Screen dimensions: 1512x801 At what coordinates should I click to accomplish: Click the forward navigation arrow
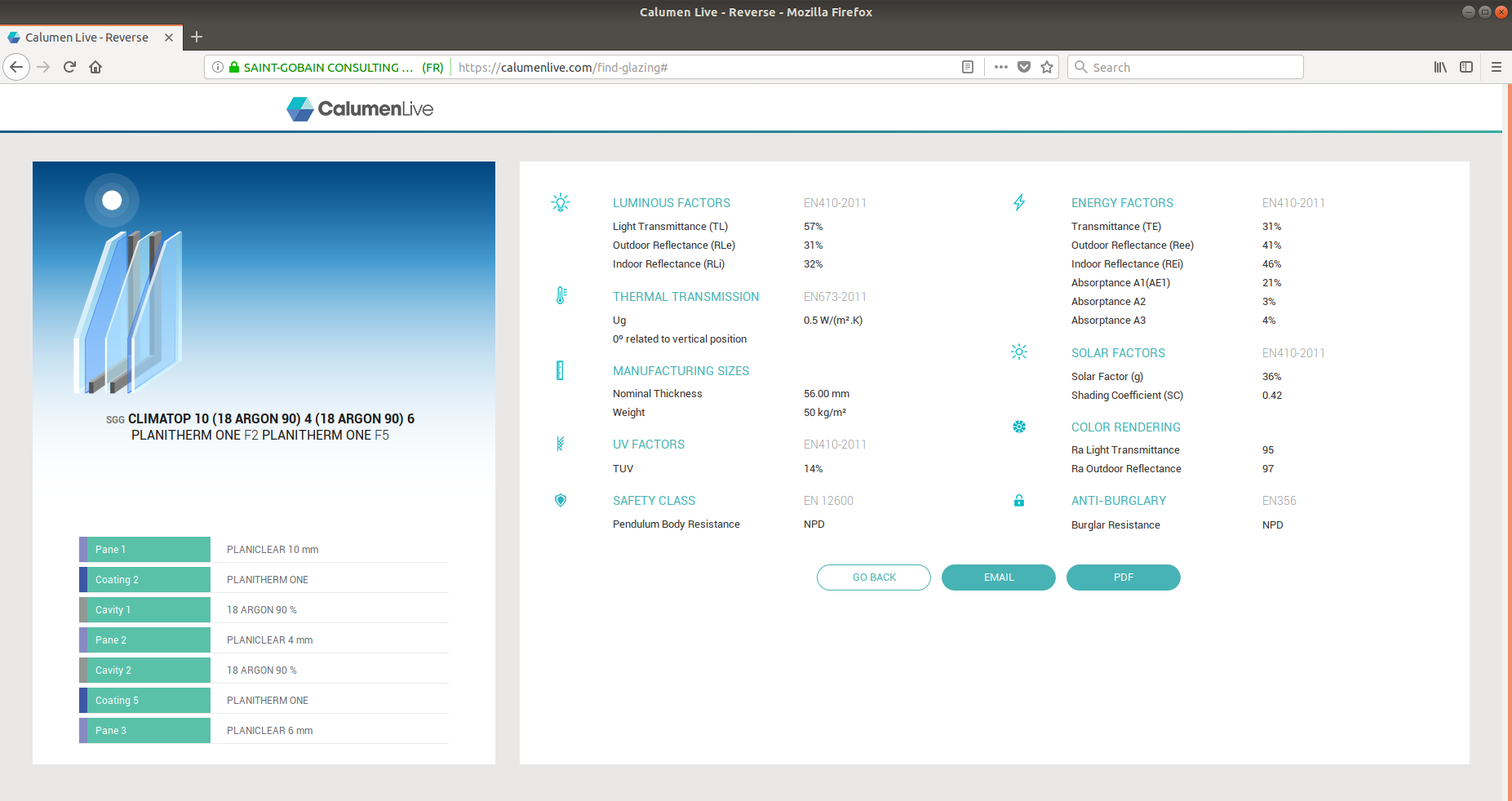44,67
